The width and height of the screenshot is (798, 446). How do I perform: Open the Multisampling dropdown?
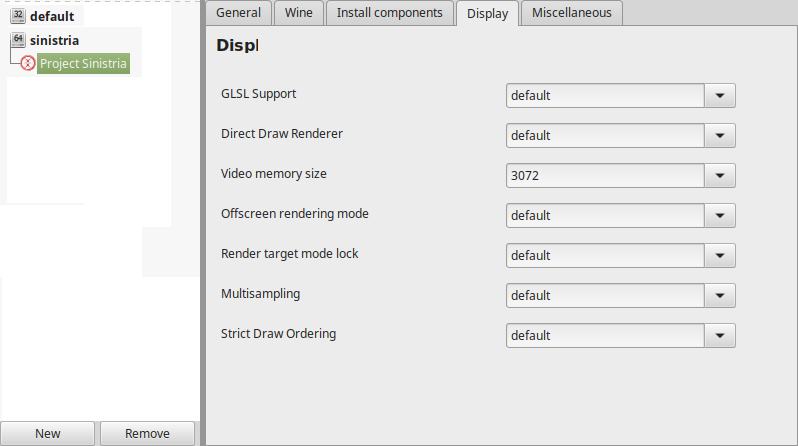[x=620, y=296]
